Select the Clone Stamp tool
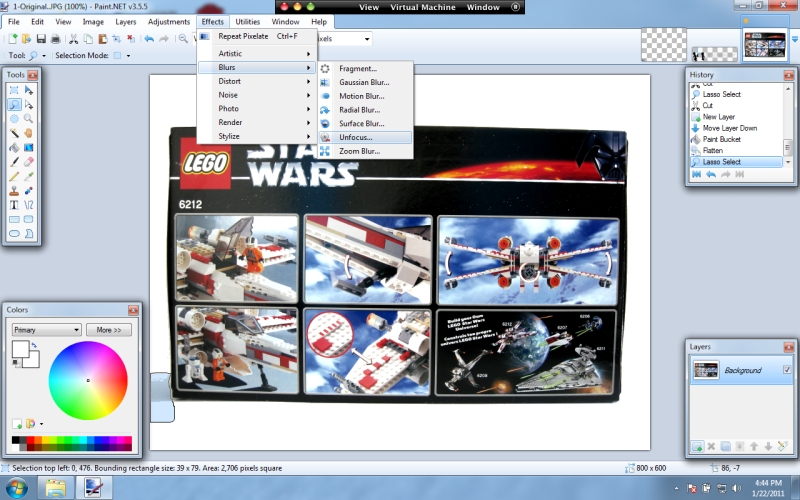This screenshot has width=800, height=500. [14, 190]
